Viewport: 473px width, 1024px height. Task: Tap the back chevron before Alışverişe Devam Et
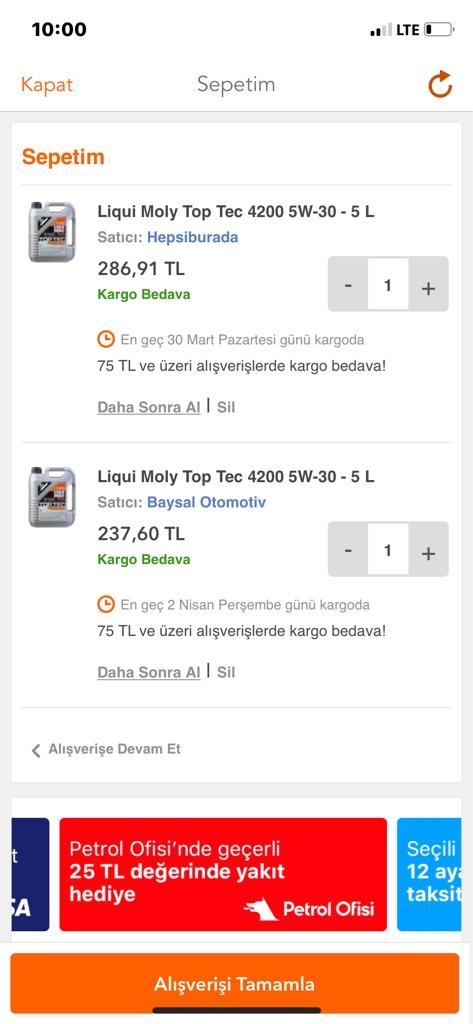[x=36, y=750]
